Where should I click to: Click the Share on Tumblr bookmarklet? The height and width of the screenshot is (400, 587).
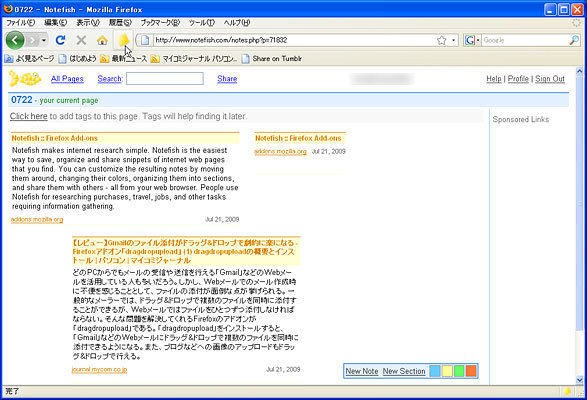click(x=272, y=59)
